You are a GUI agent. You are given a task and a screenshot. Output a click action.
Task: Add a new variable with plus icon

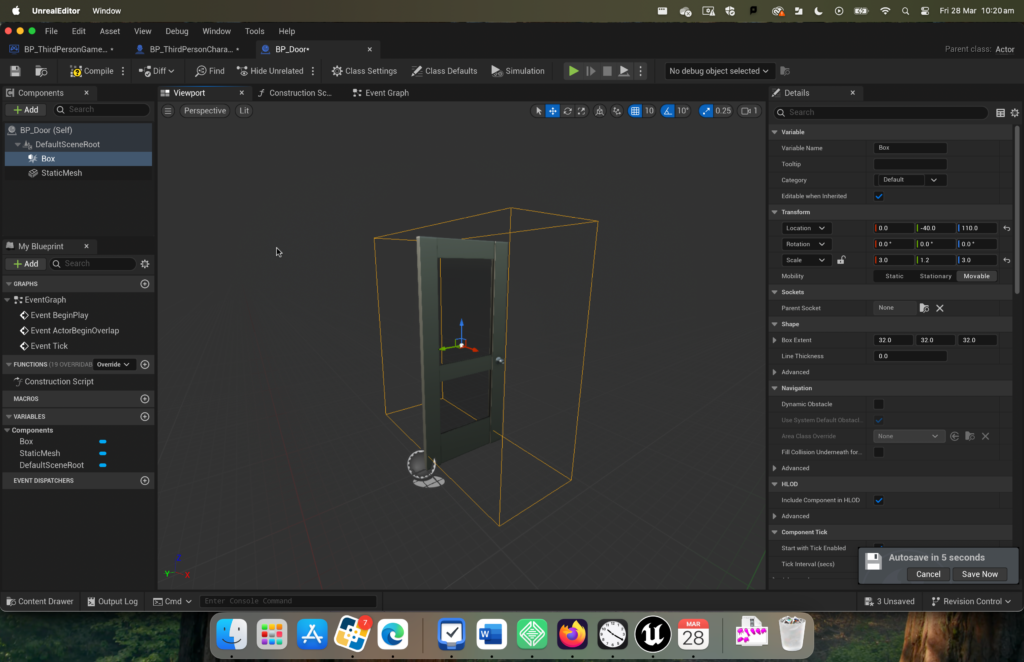point(145,417)
